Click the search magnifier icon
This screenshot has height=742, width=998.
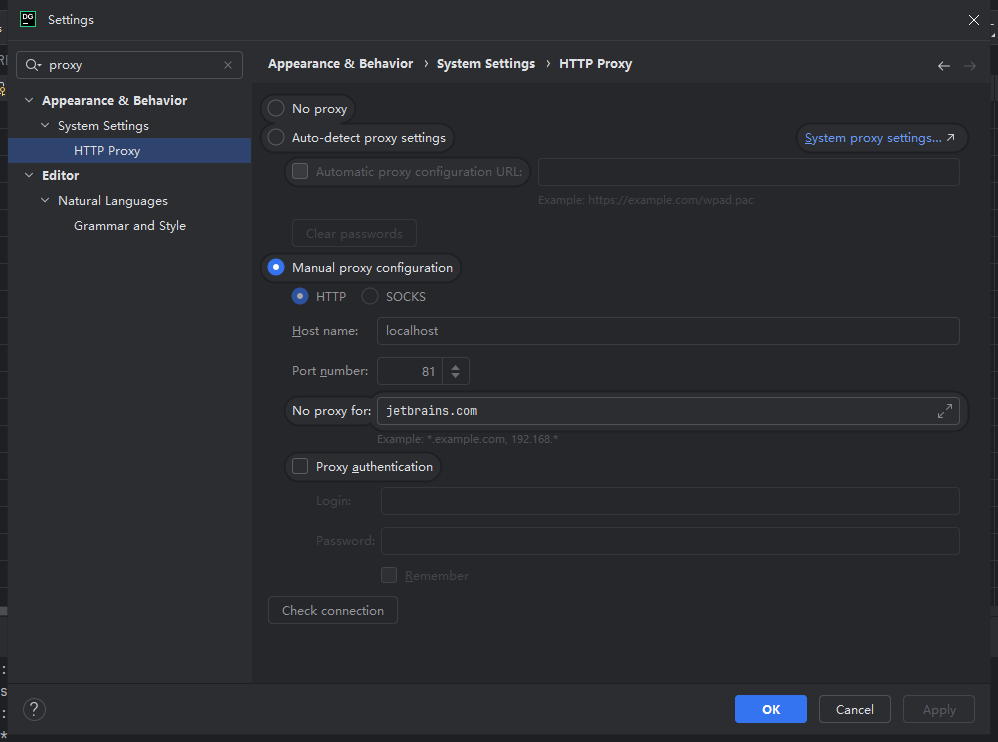click(x=32, y=65)
